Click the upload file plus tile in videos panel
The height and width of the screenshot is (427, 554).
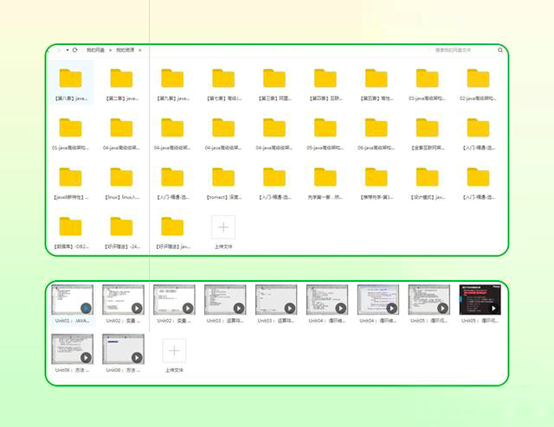(x=174, y=351)
